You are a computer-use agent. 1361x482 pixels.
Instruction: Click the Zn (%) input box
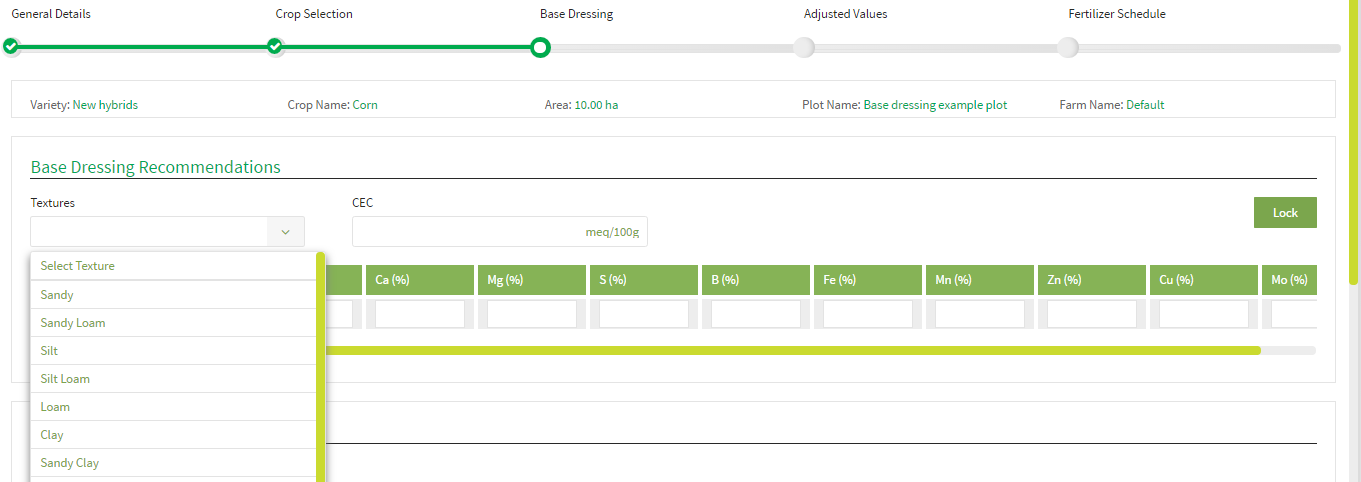coord(1092,314)
